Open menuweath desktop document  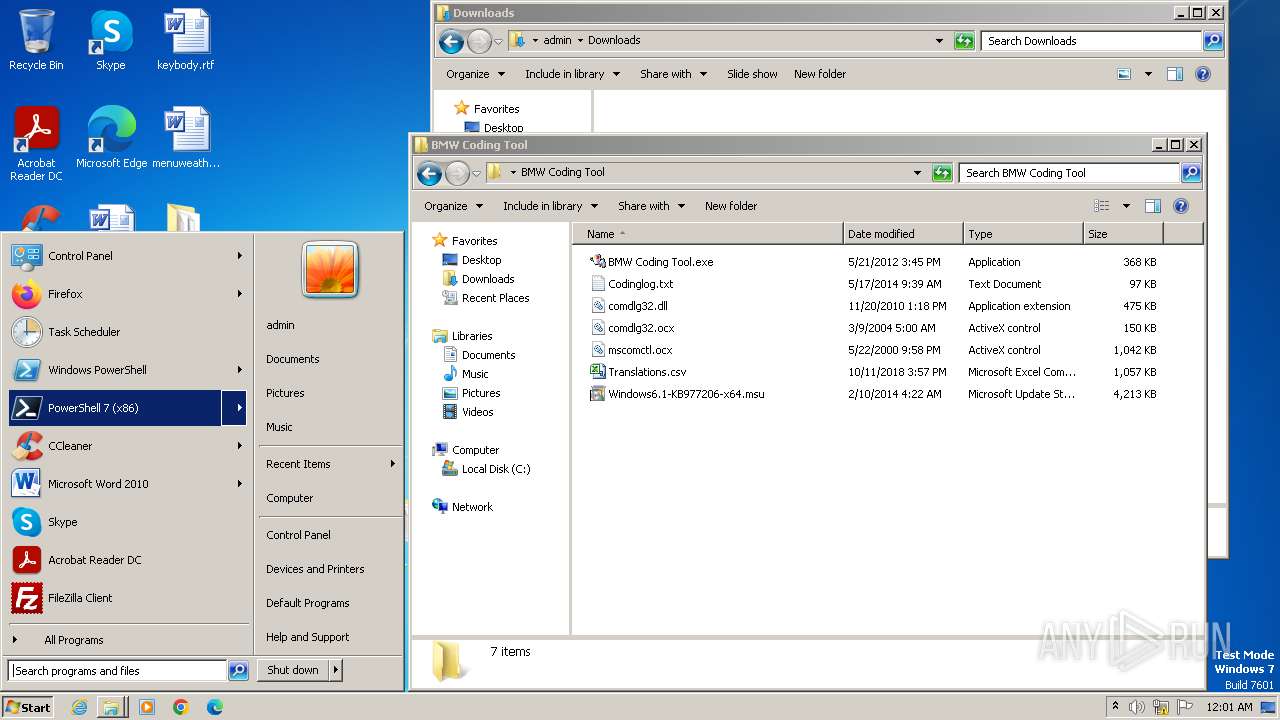[186, 138]
